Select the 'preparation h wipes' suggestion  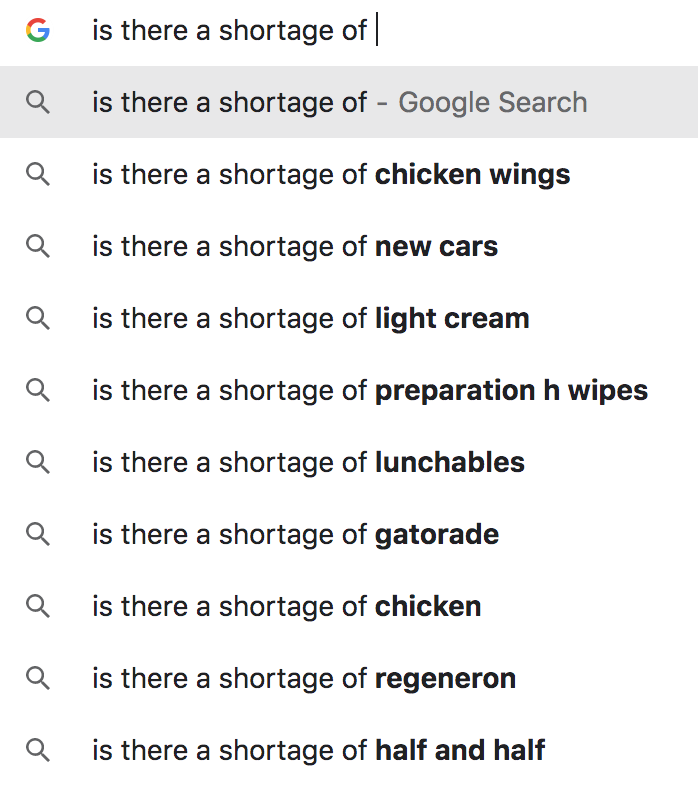[x=370, y=391]
